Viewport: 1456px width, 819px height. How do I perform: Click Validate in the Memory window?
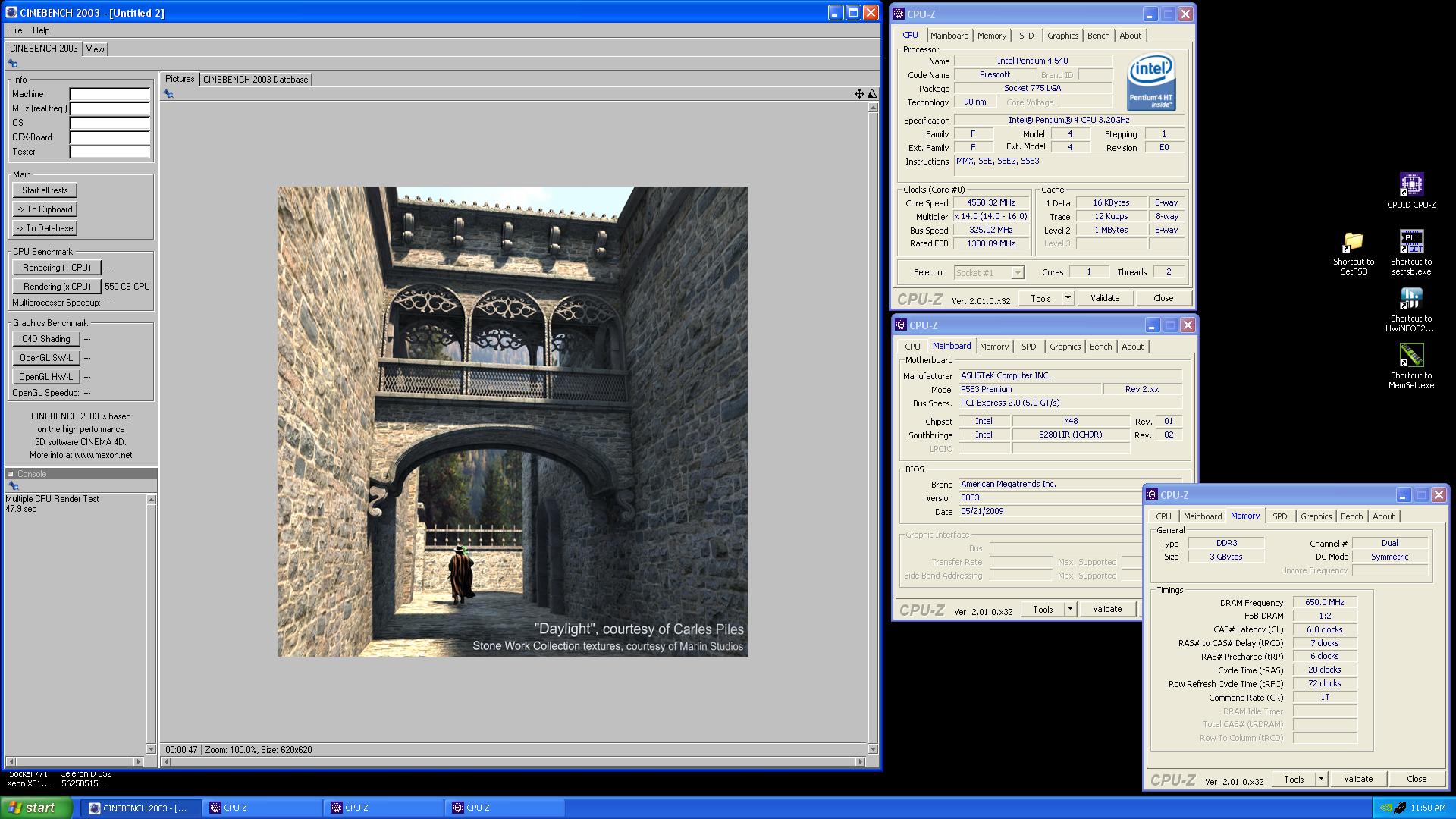click(x=1358, y=779)
